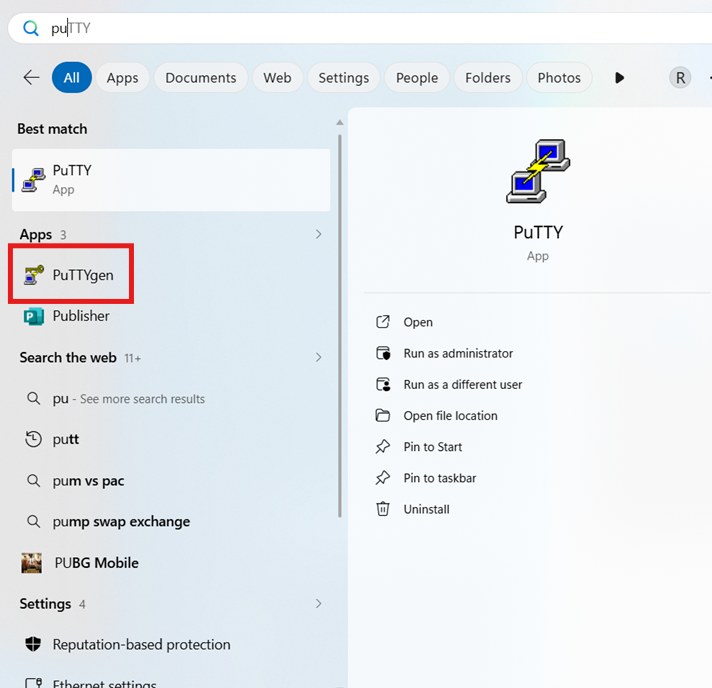Switch to the Photos filter tab
712x688 pixels.
point(559,78)
